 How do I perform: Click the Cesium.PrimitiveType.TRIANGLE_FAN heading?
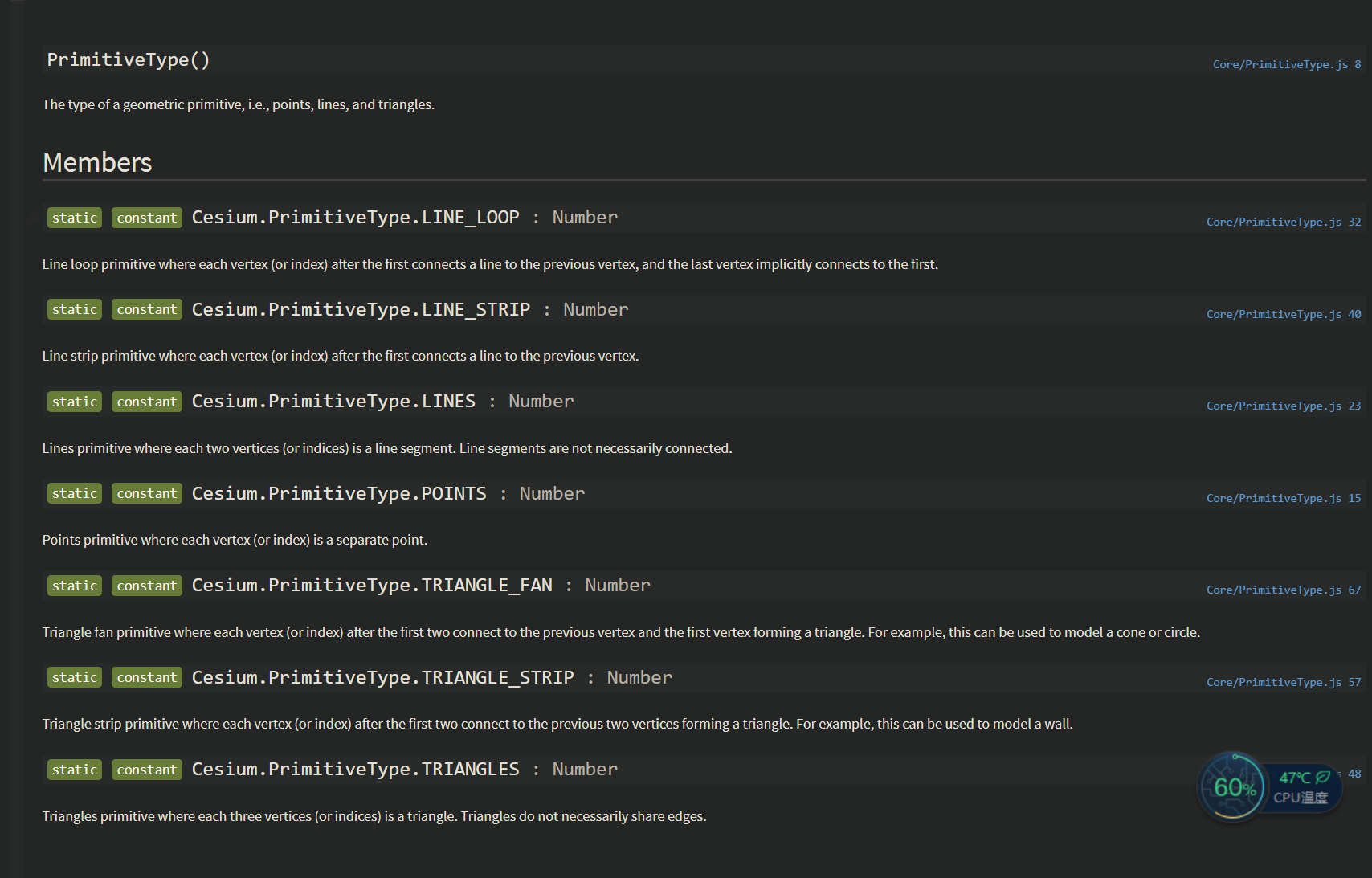(x=372, y=585)
